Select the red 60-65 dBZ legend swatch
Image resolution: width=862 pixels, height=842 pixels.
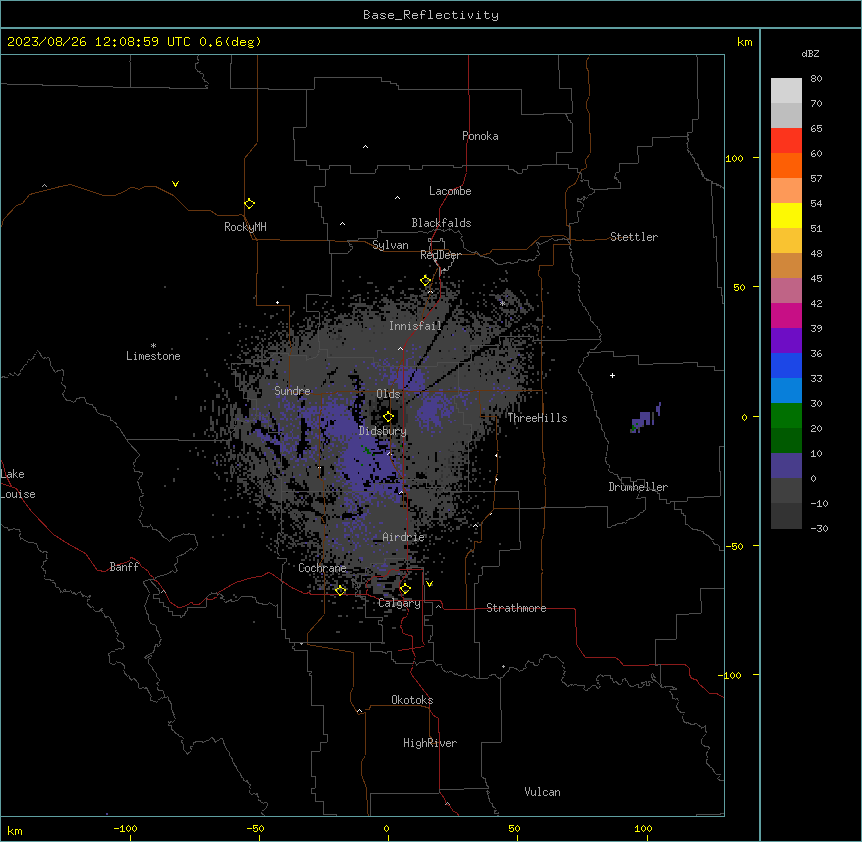coord(786,140)
